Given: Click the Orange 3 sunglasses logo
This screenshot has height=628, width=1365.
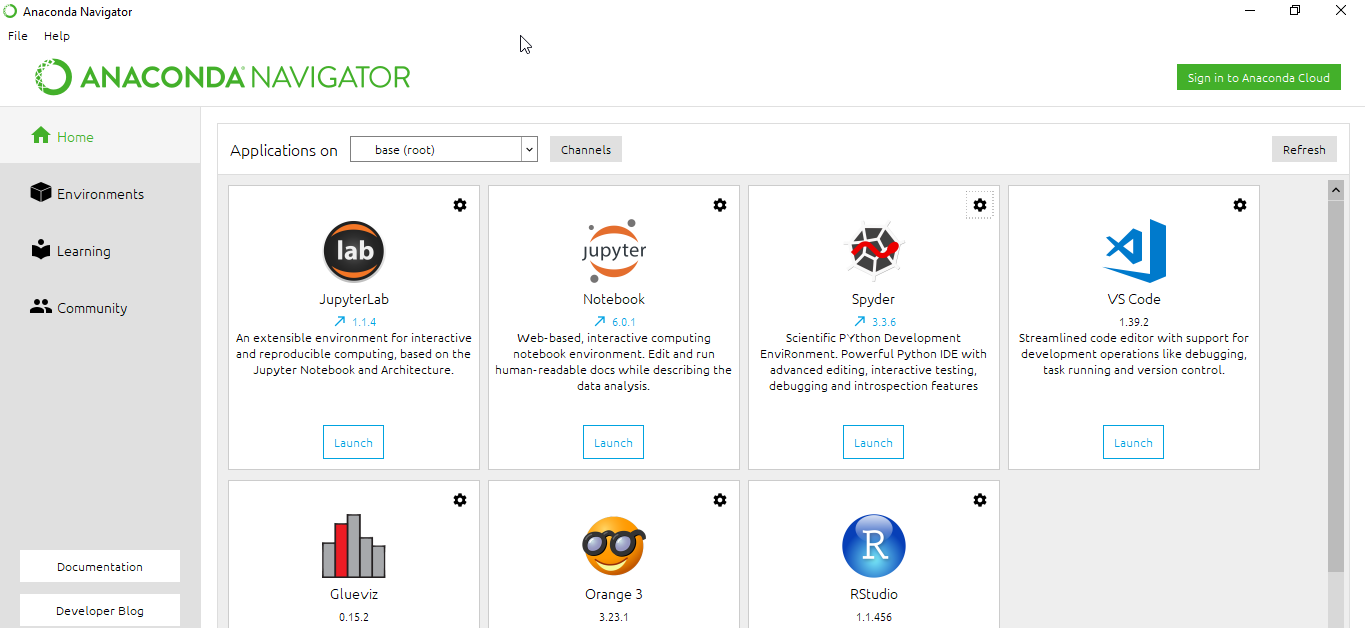Looking at the screenshot, I should click(x=614, y=546).
